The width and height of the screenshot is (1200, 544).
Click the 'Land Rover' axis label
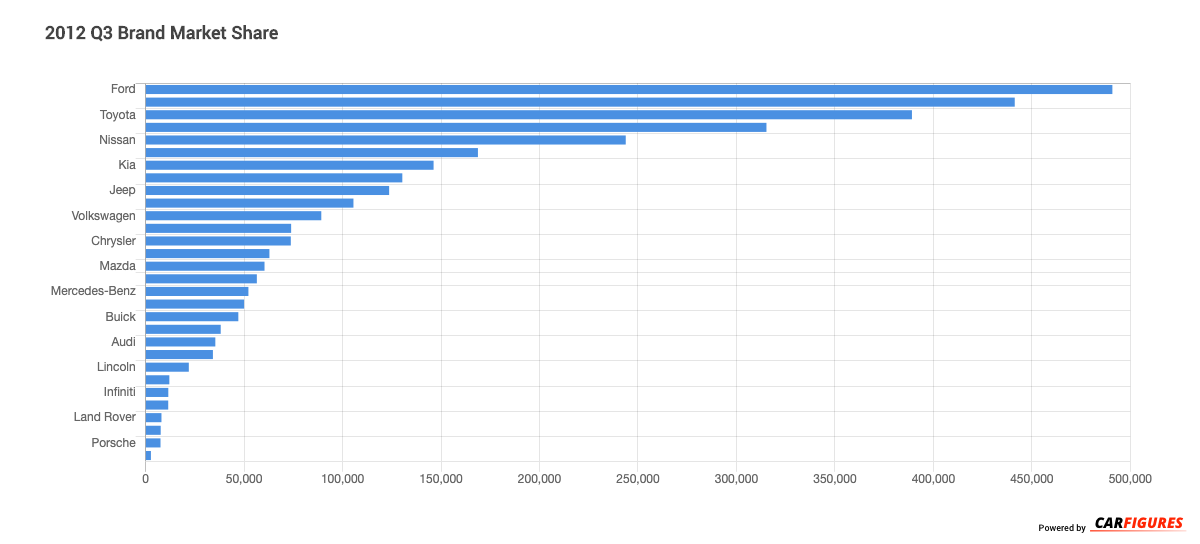pos(105,417)
